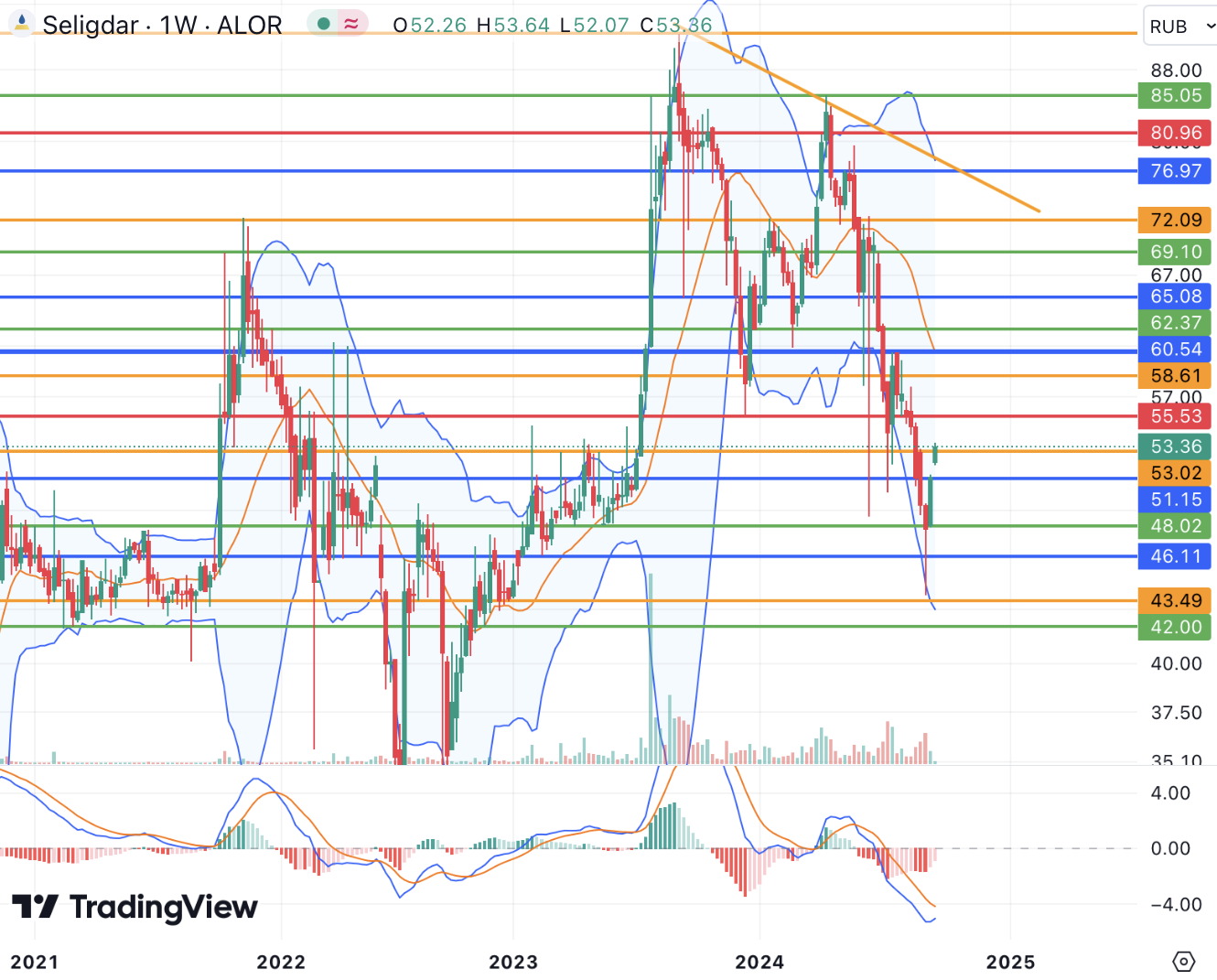The width and height of the screenshot is (1217, 980).
Task: Click the MACD scale value 0.00
Action: tap(1170, 849)
